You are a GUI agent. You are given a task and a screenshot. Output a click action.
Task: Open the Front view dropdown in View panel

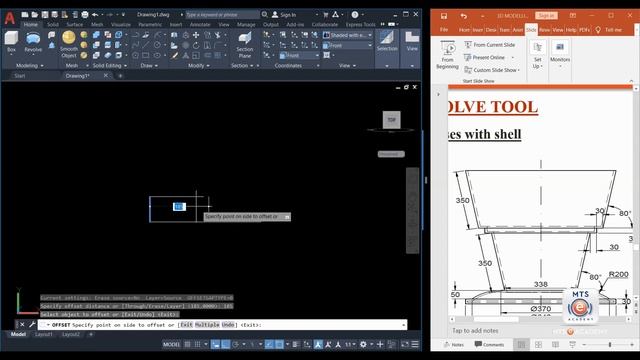(347, 45)
